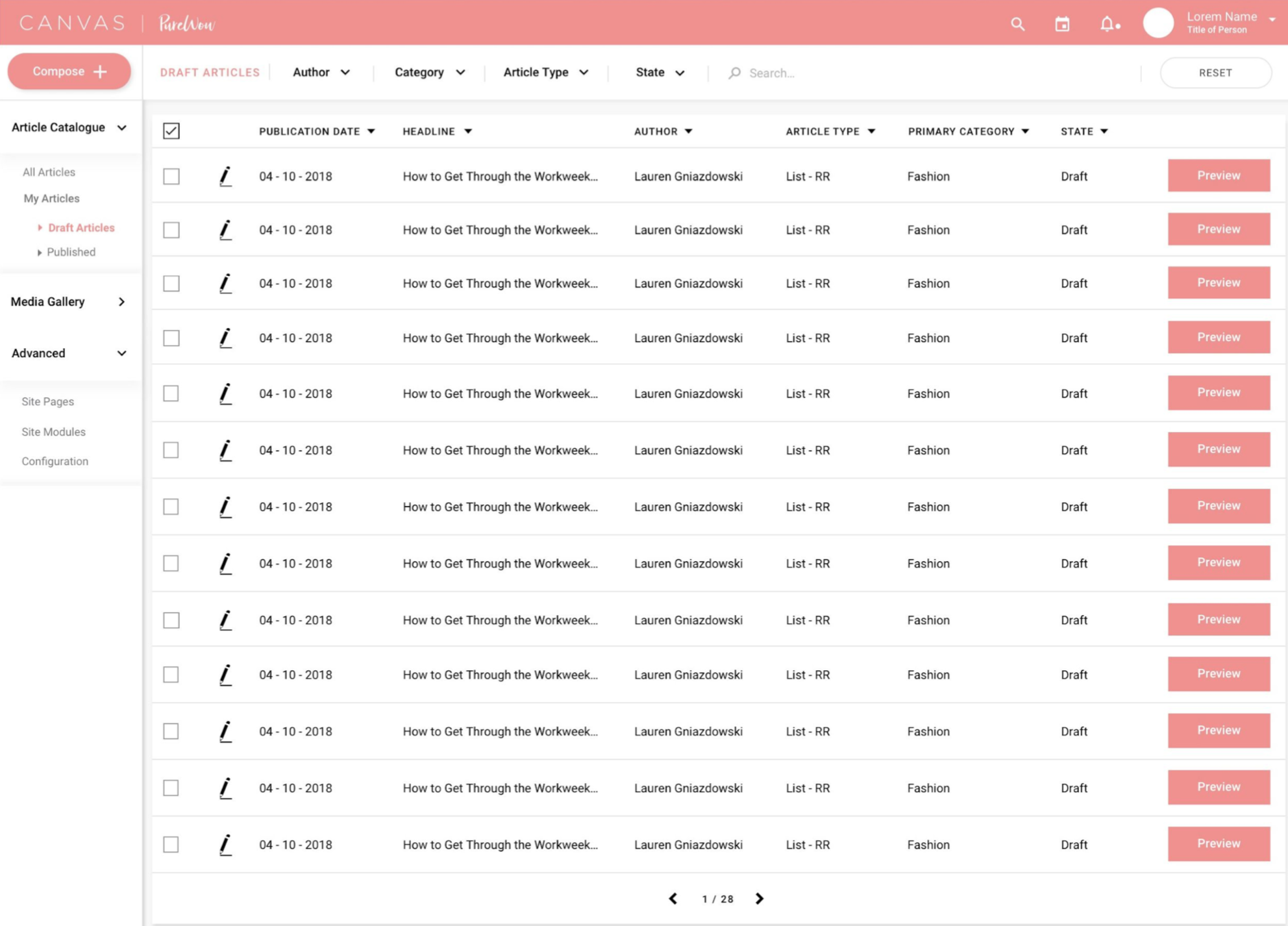Image resolution: width=1288 pixels, height=926 pixels.
Task: Open the Author filter dropdown
Action: point(321,73)
